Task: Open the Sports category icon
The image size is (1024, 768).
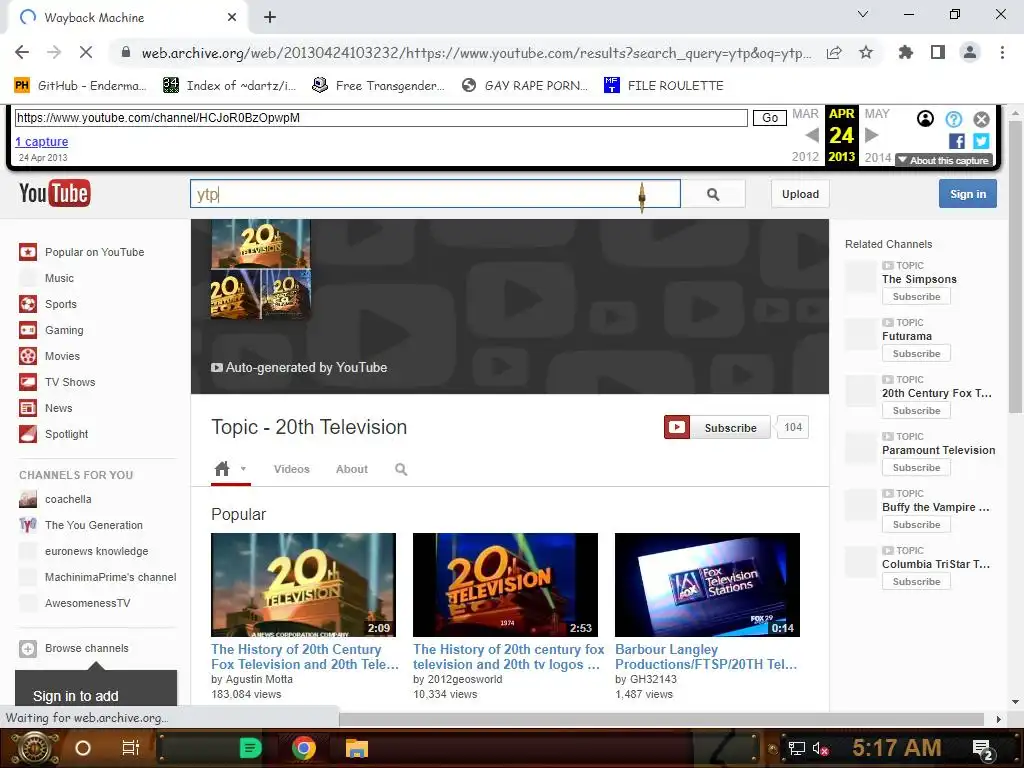Action: pos(28,304)
